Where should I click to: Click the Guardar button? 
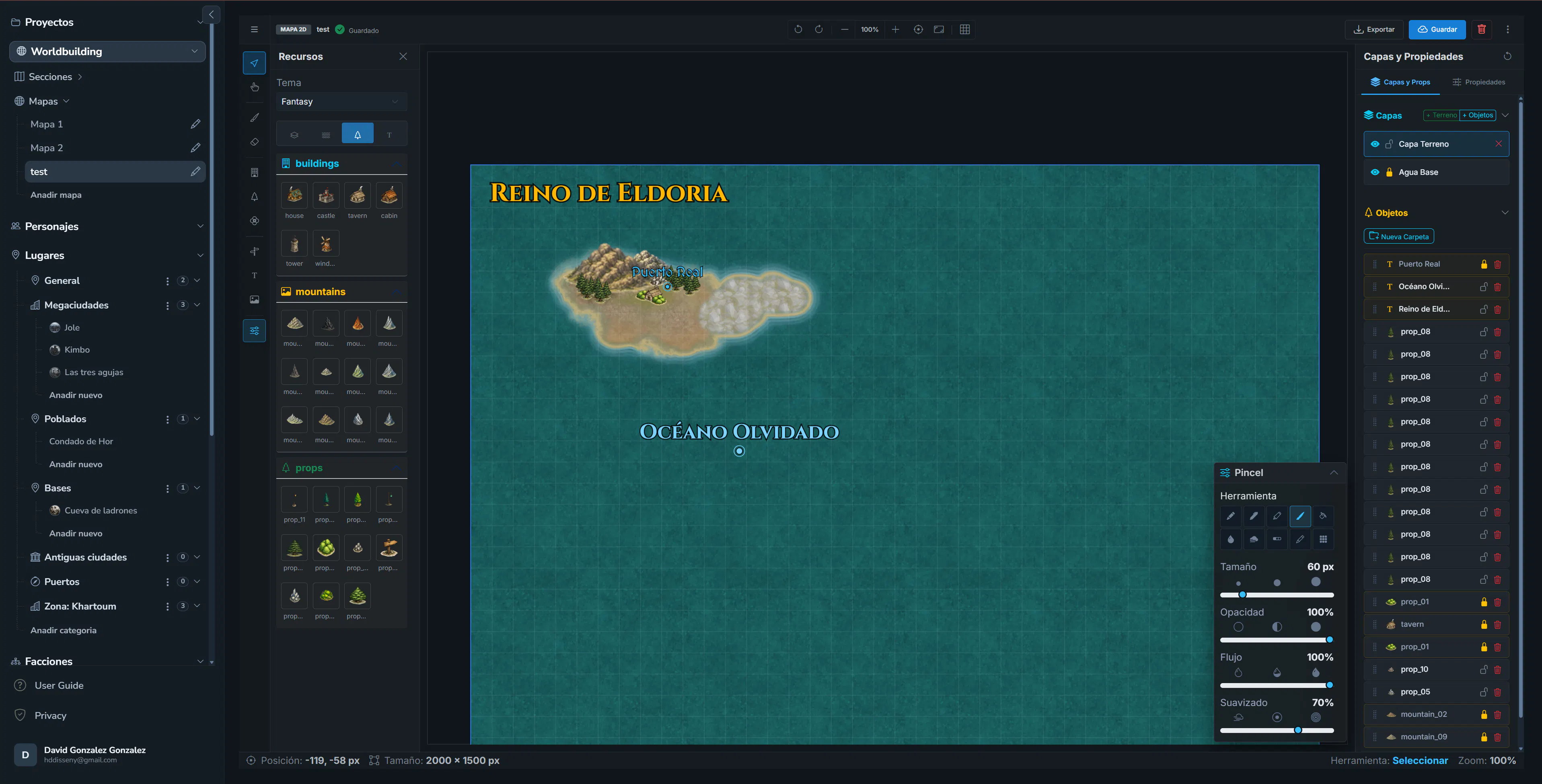coord(1437,29)
